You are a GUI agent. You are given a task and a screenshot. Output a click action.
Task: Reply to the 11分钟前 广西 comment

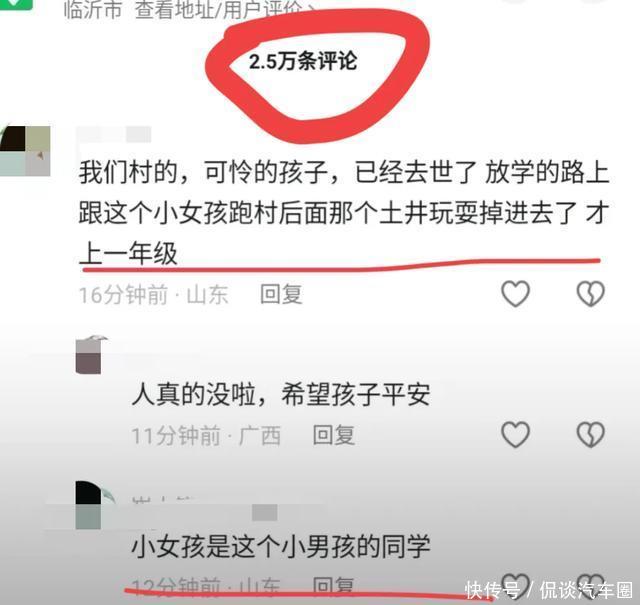point(333,435)
